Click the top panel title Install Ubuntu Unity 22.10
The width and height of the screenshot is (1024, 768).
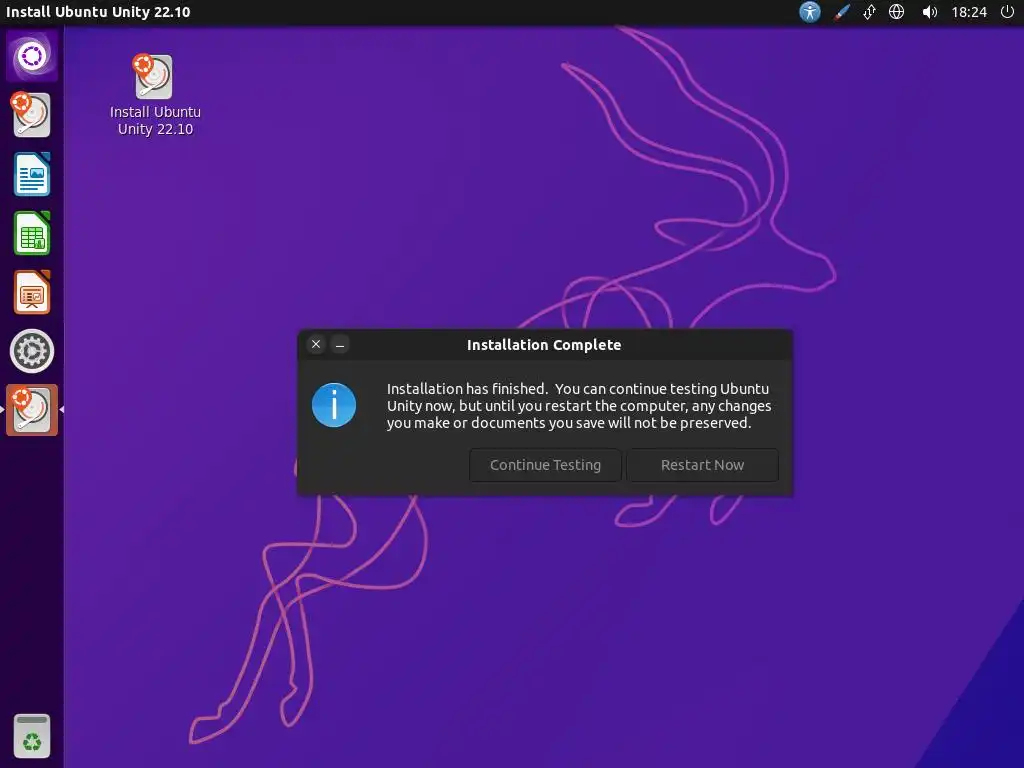pos(98,12)
